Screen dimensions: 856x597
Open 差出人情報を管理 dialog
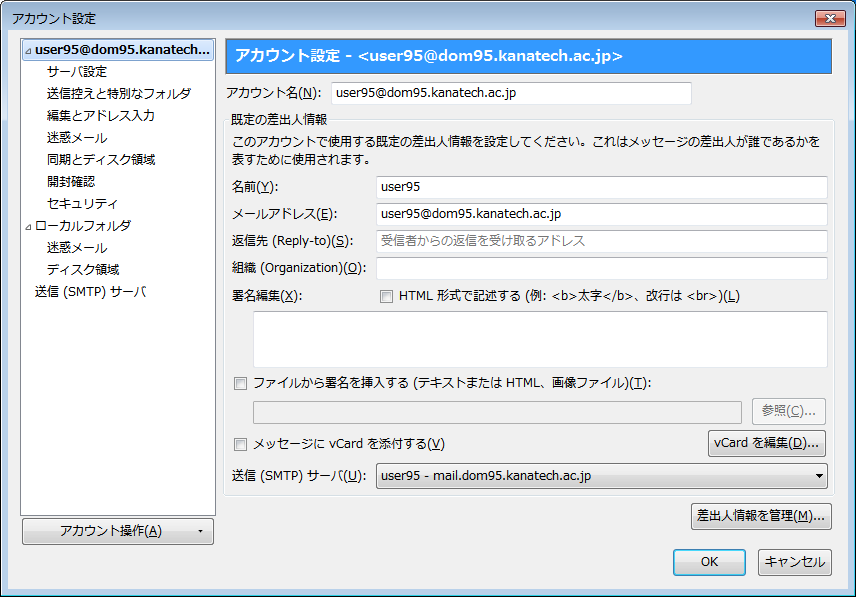pyautogui.click(x=761, y=516)
